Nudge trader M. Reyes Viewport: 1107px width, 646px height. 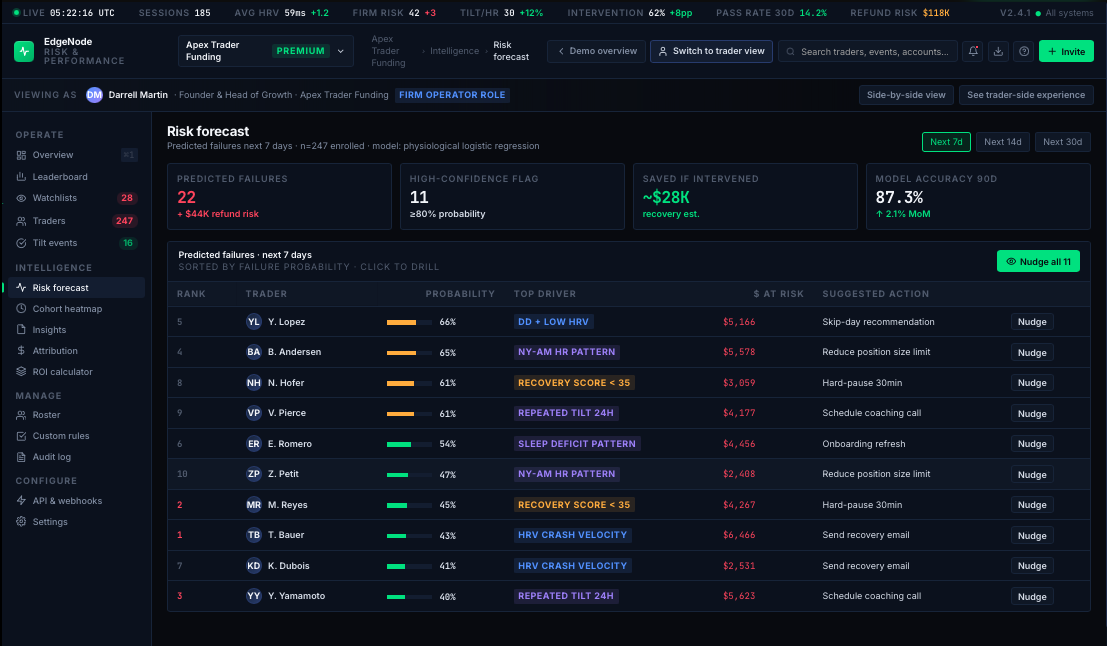pos(1032,505)
